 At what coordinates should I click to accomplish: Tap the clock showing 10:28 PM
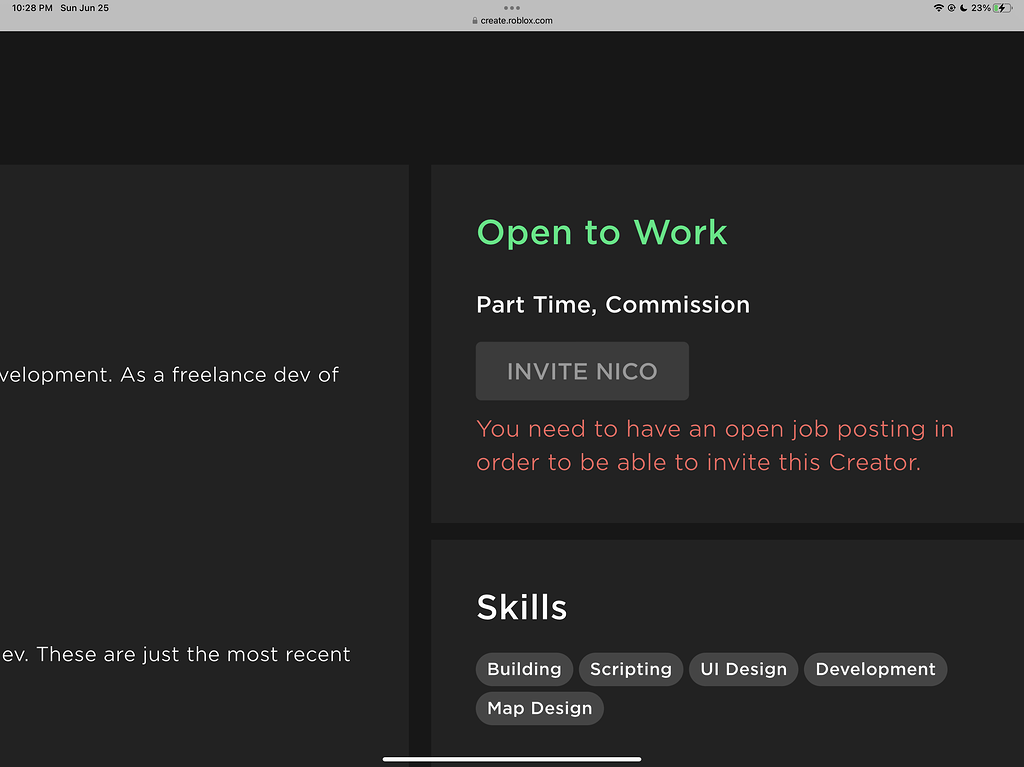tap(31, 8)
